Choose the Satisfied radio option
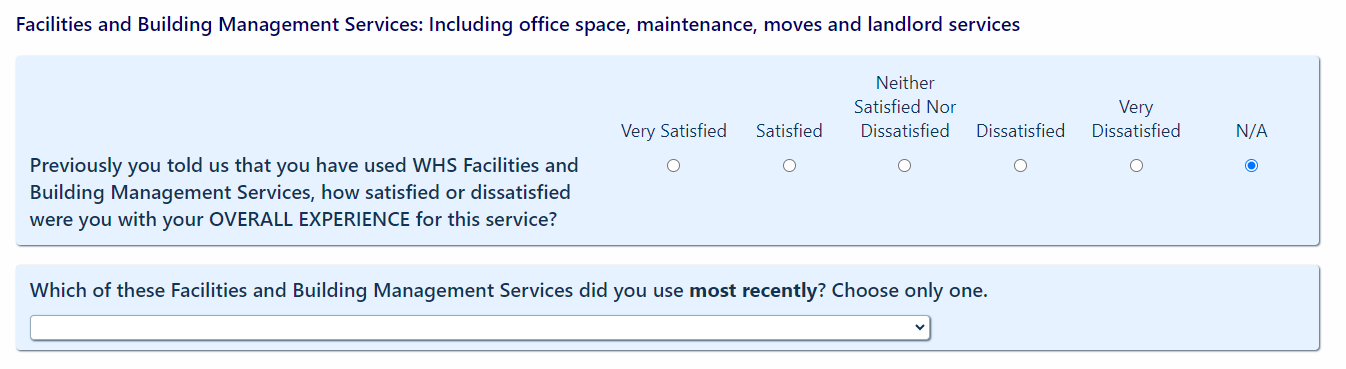The height and width of the screenshot is (369, 1346). (x=789, y=166)
